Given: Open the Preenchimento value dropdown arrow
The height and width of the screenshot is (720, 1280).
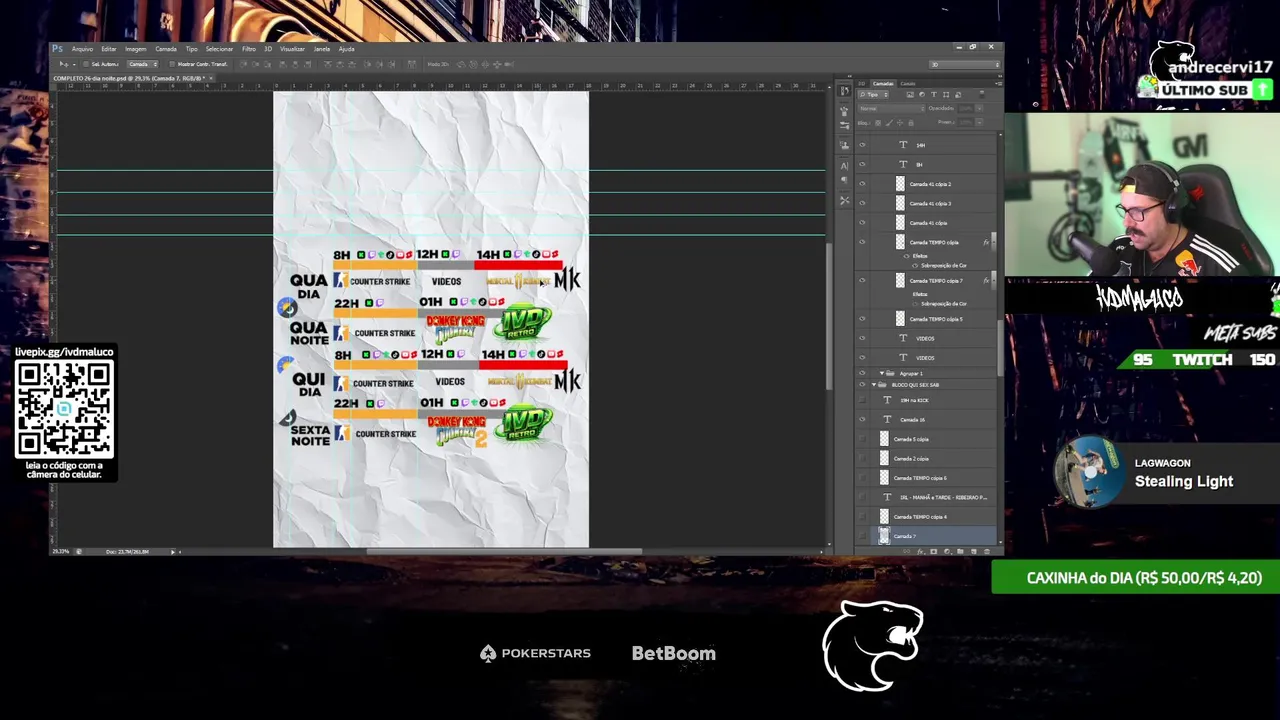Looking at the screenshot, I should coord(979,122).
